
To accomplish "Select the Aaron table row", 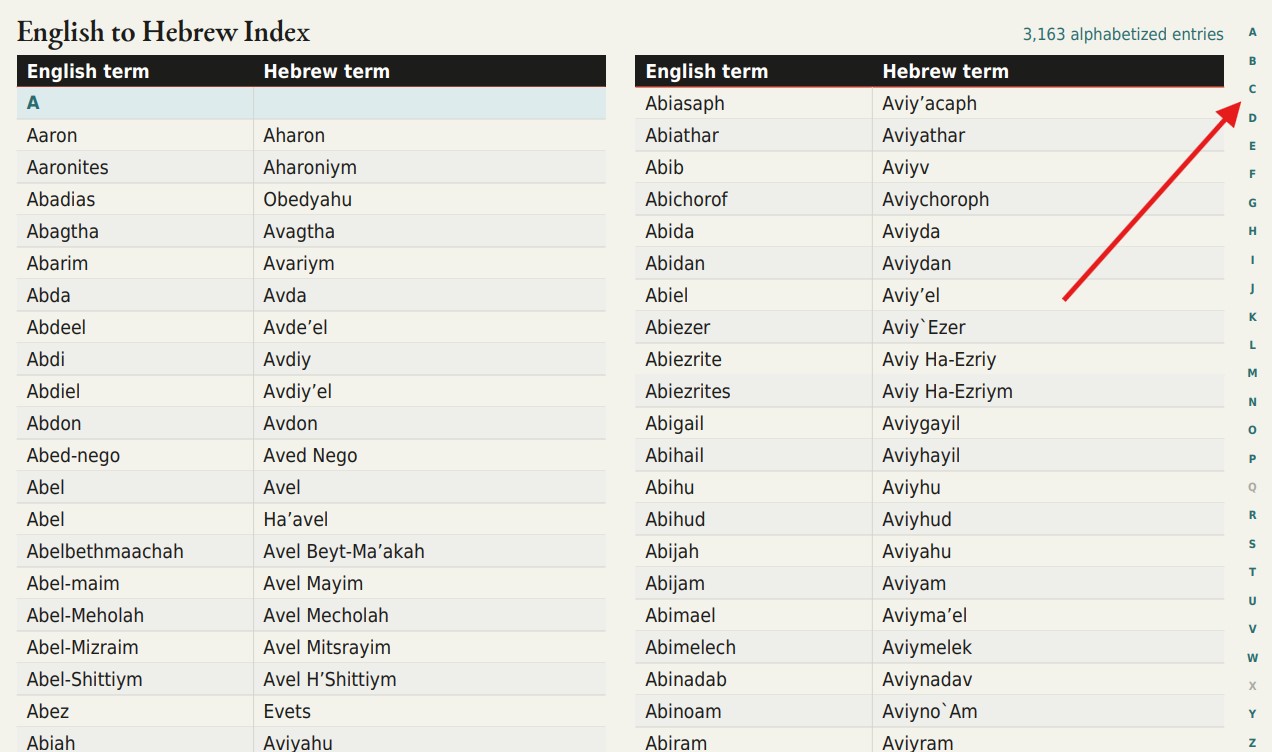I will point(311,135).
